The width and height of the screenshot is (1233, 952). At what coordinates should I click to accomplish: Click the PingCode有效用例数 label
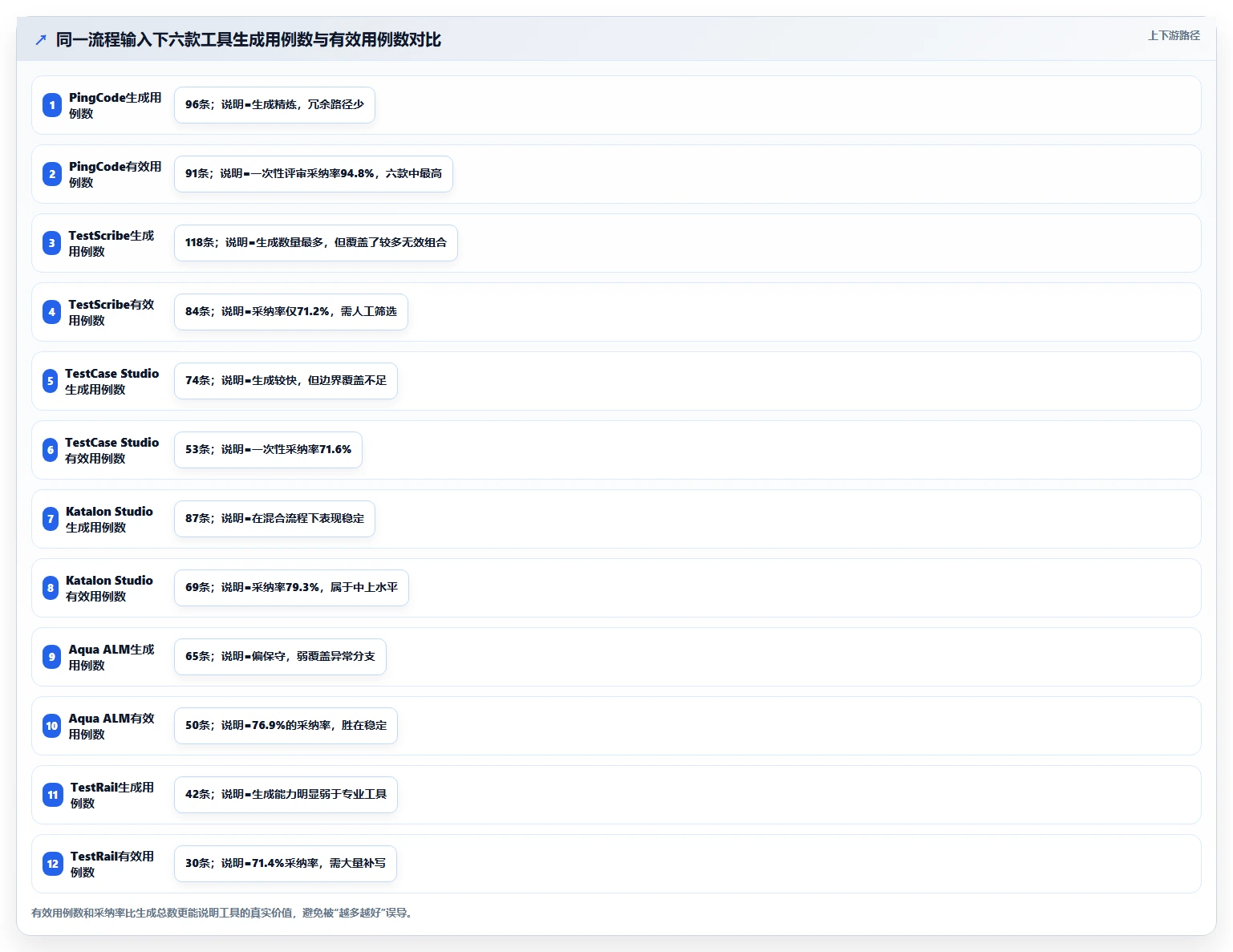coord(115,174)
